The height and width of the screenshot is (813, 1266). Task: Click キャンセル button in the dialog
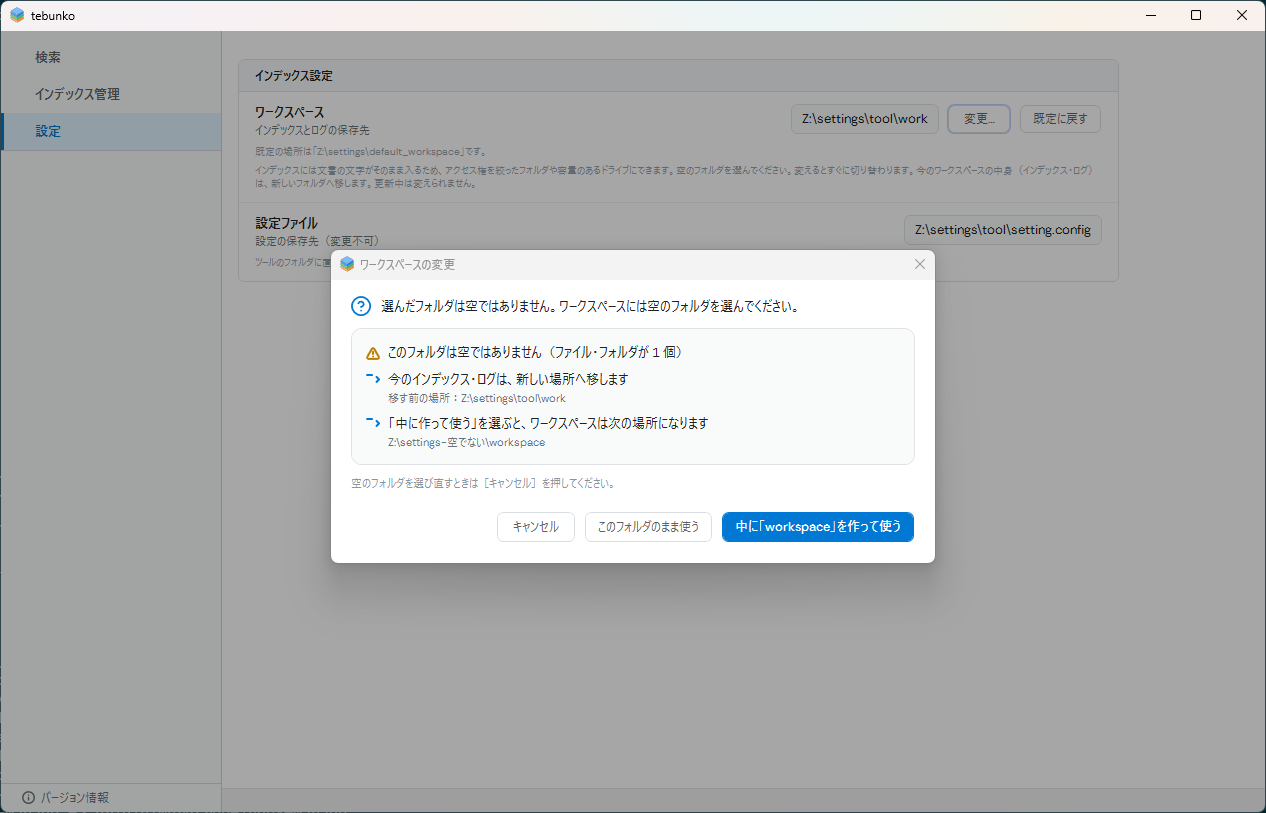536,527
